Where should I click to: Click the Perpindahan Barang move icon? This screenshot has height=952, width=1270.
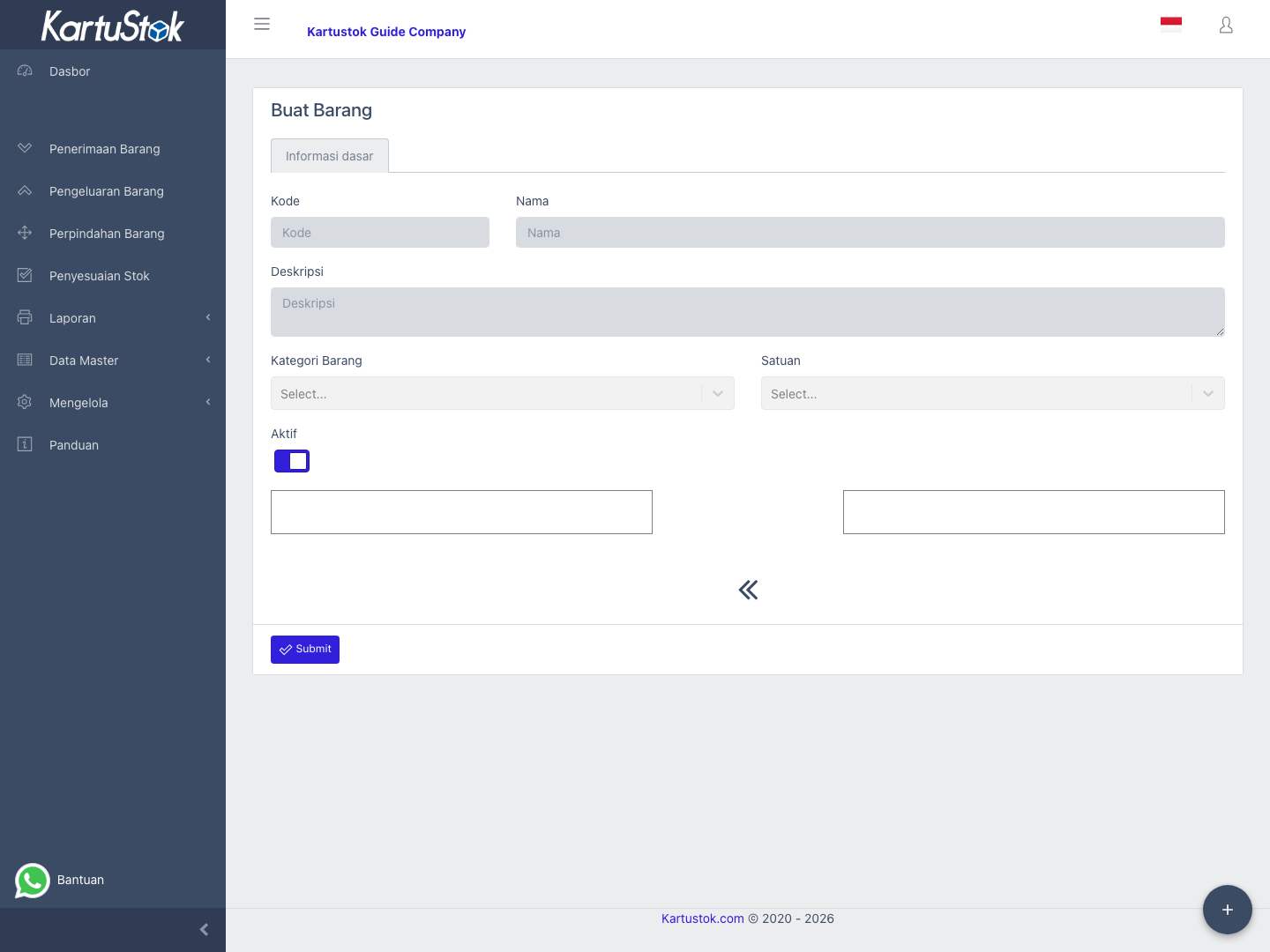pyautogui.click(x=25, y=233)
